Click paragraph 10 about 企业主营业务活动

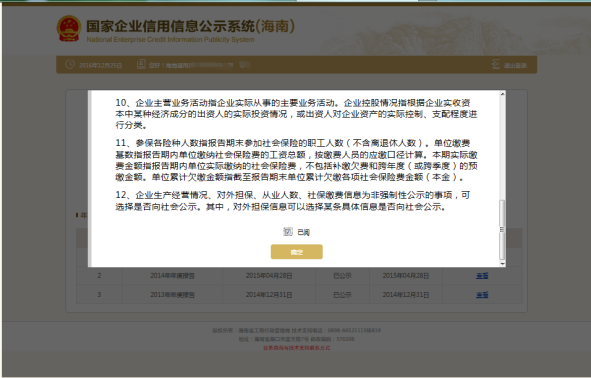(296, 114)
